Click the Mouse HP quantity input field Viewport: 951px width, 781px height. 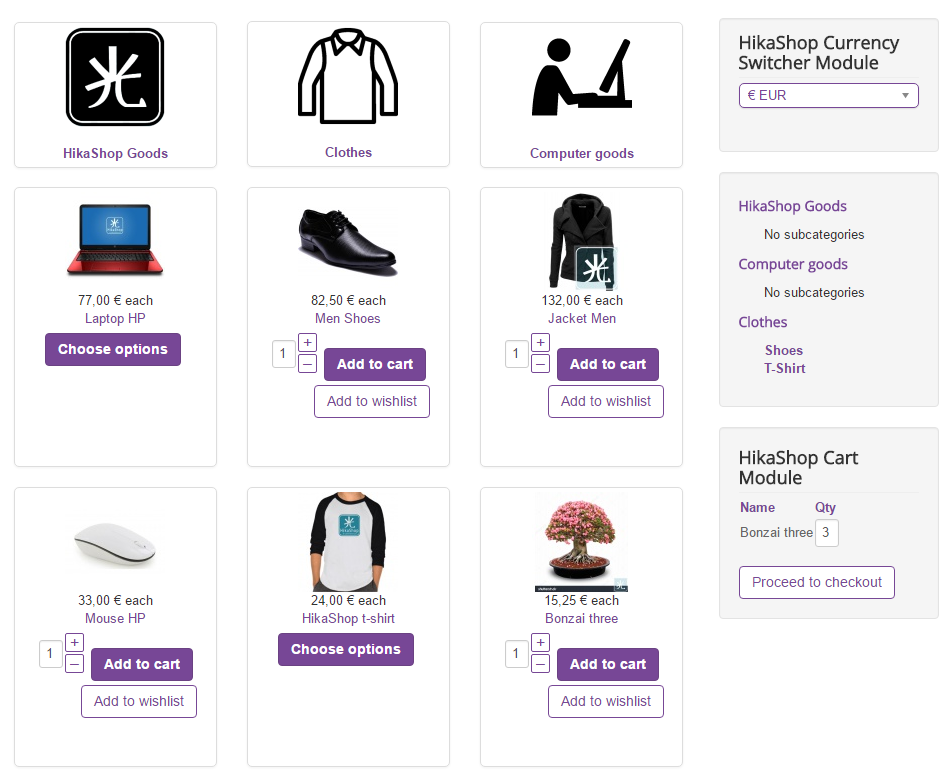[x=51, y=654]
